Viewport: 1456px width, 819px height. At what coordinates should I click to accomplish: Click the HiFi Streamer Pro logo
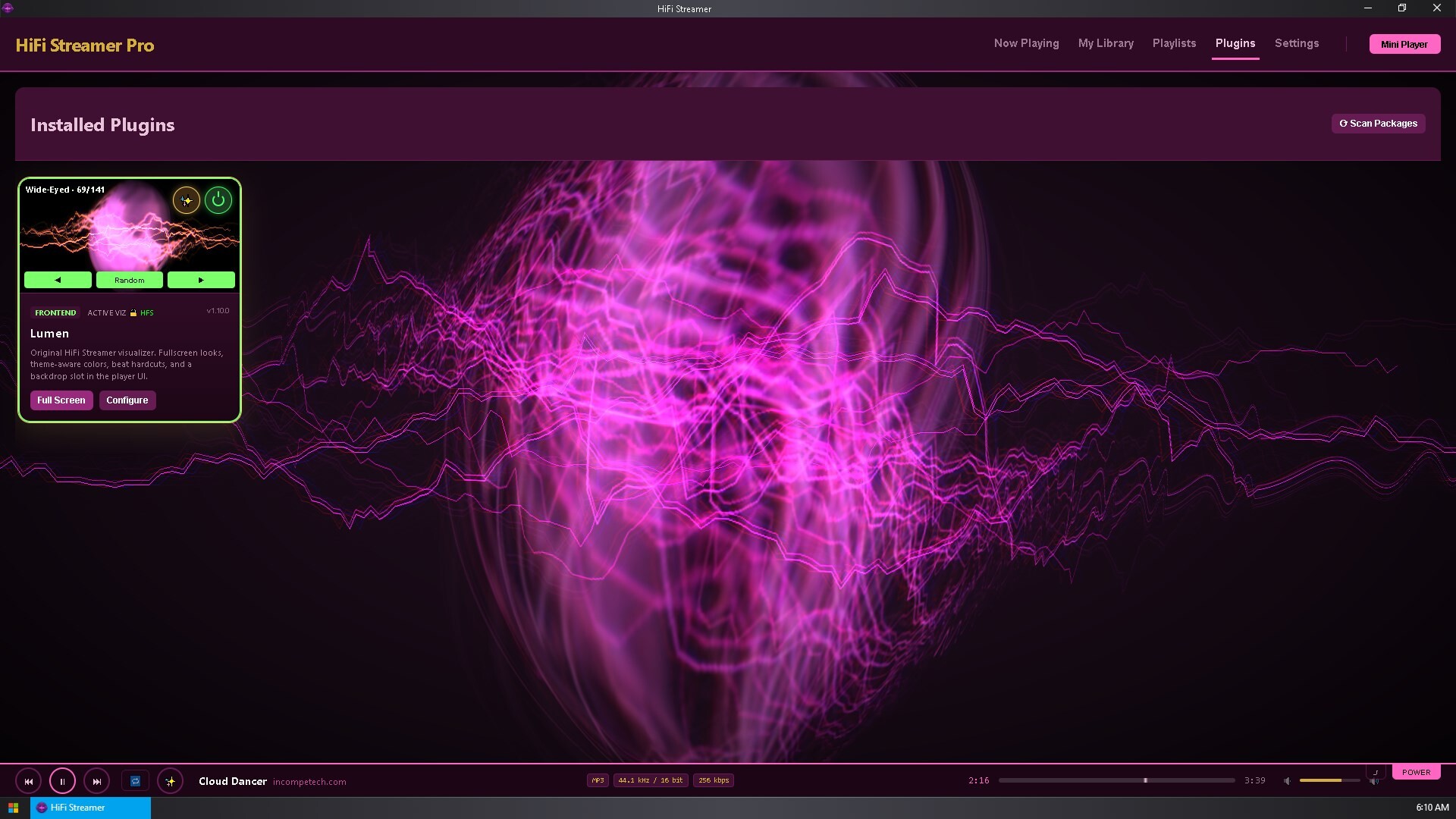coord(85,45)
